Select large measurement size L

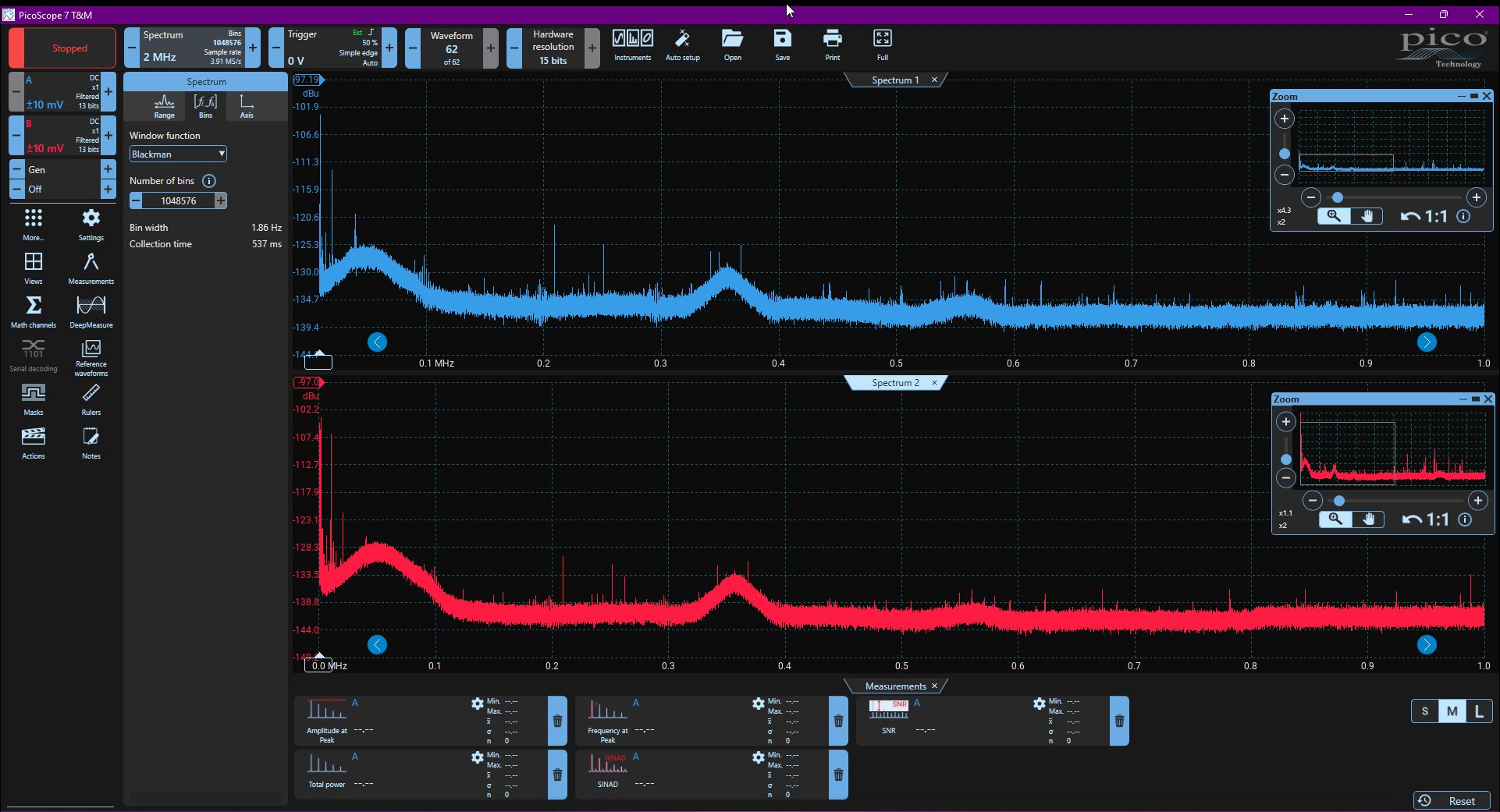[1479, 711]
